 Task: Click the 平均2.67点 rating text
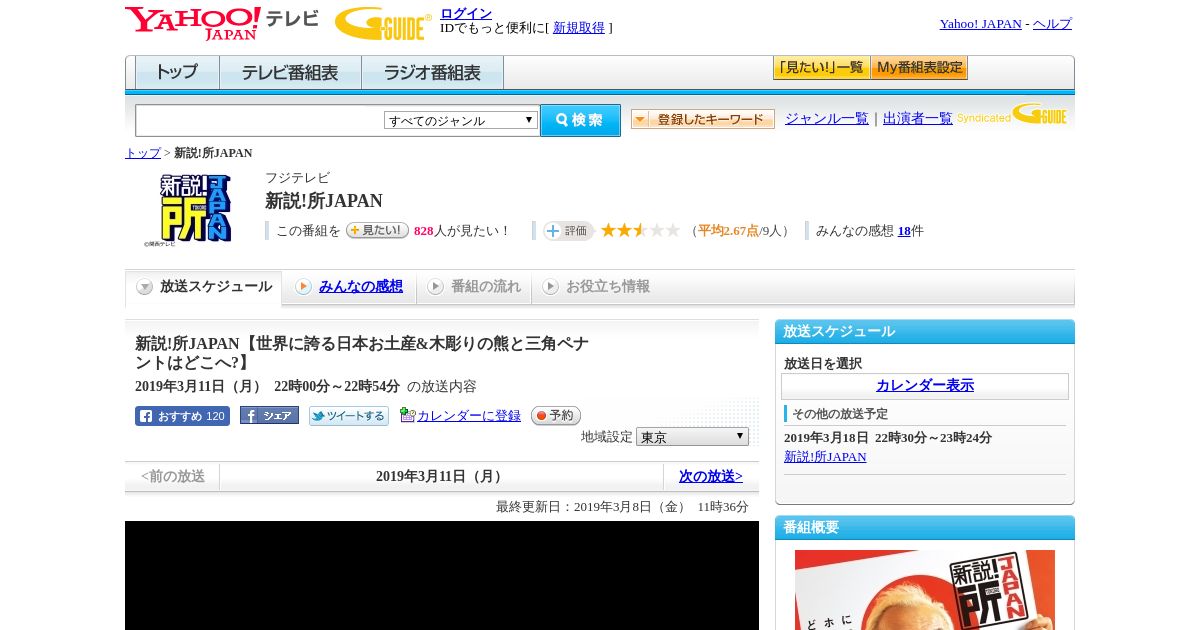(x=728, y=231)
